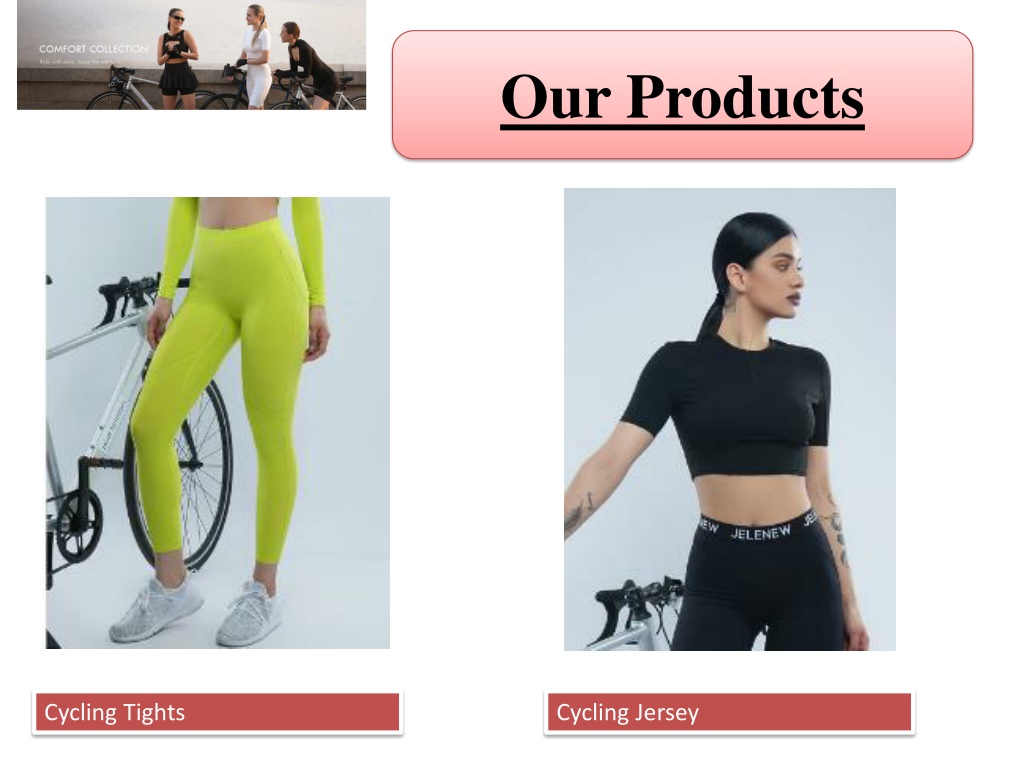Viewport: 1024px width, 768px height.
Task: Open the Comfort Collection banner image
Action: tap(191, 55)
